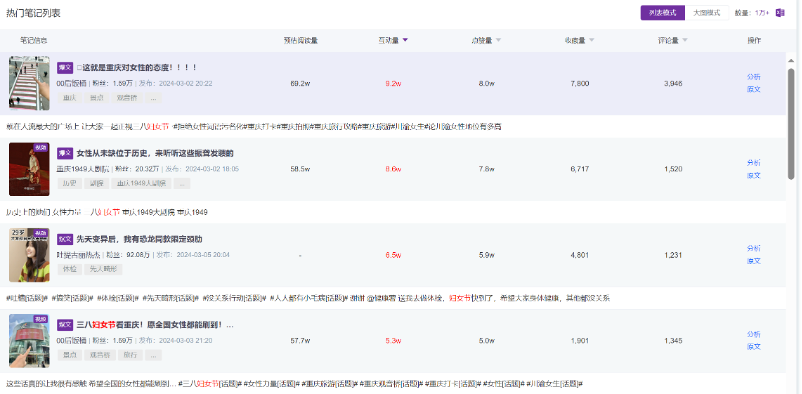Expand more tags on first note
This screenshot has width=802, height=394.
153,98
